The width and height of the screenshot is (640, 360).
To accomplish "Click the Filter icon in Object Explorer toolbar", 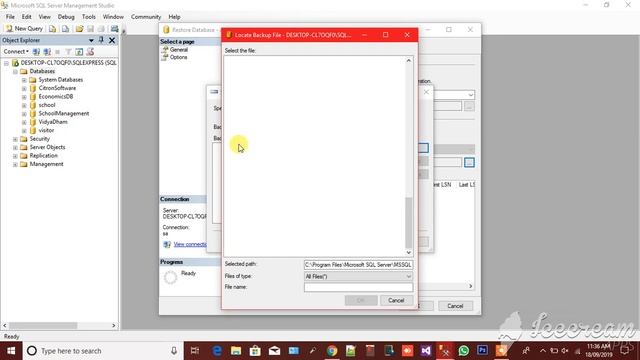I will [x=68, y=51].
